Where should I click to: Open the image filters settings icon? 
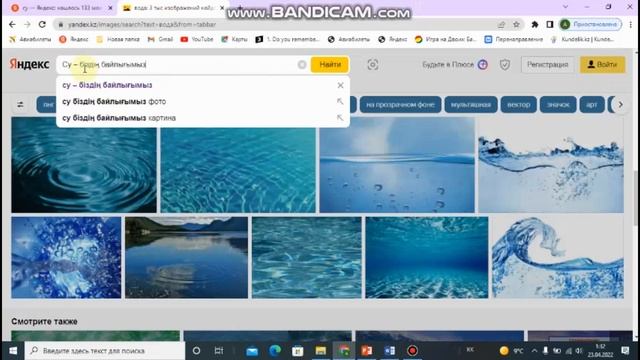(x=20, y=104)
